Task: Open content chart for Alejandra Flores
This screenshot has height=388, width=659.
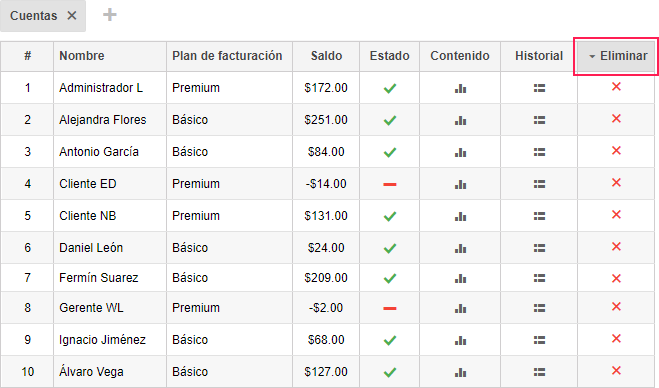Action: pyautogui.click(x=460, y=120)
